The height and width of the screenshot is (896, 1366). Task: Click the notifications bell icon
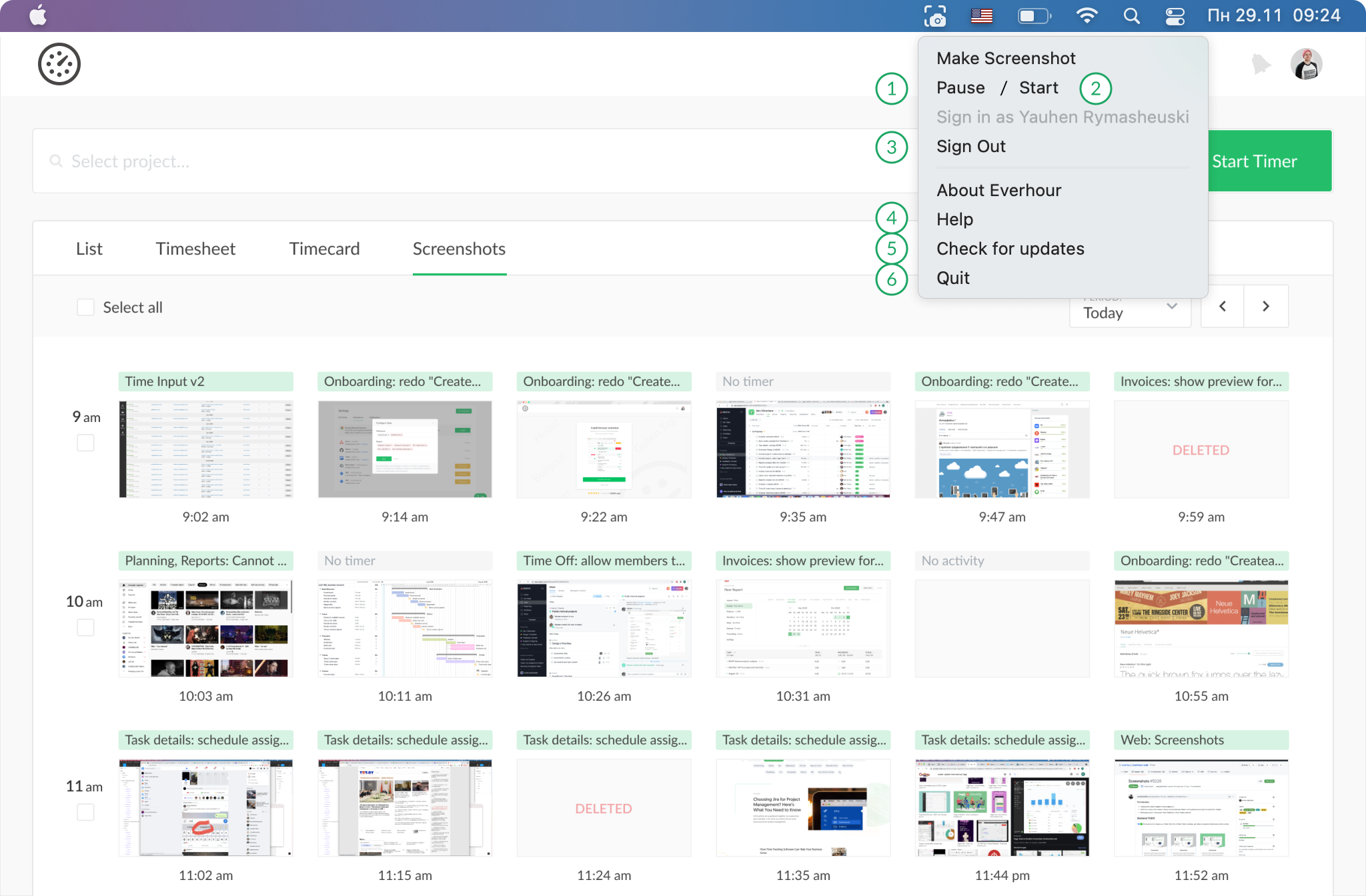click(1261, 64)
